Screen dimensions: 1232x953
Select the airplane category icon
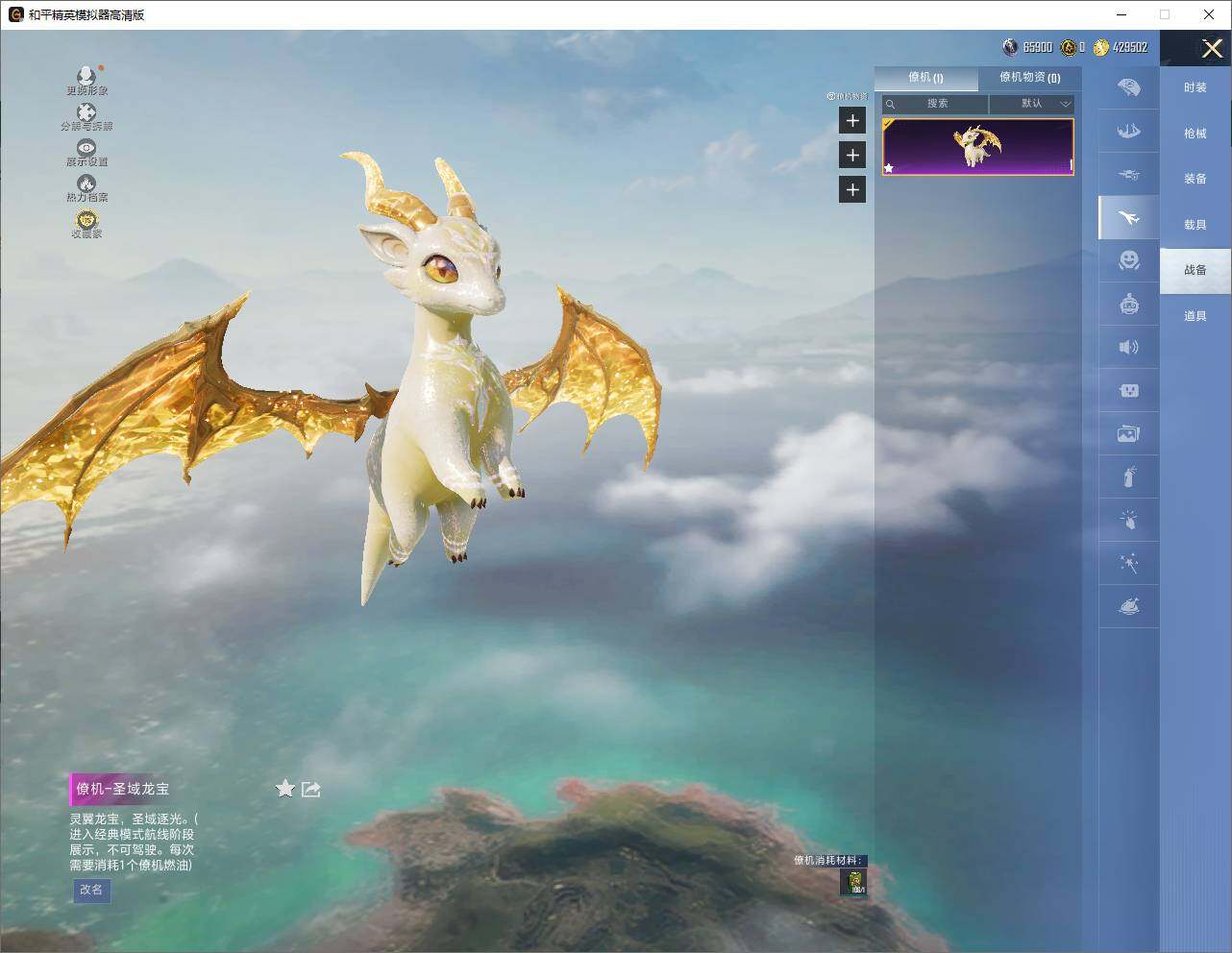(1129, 218)
